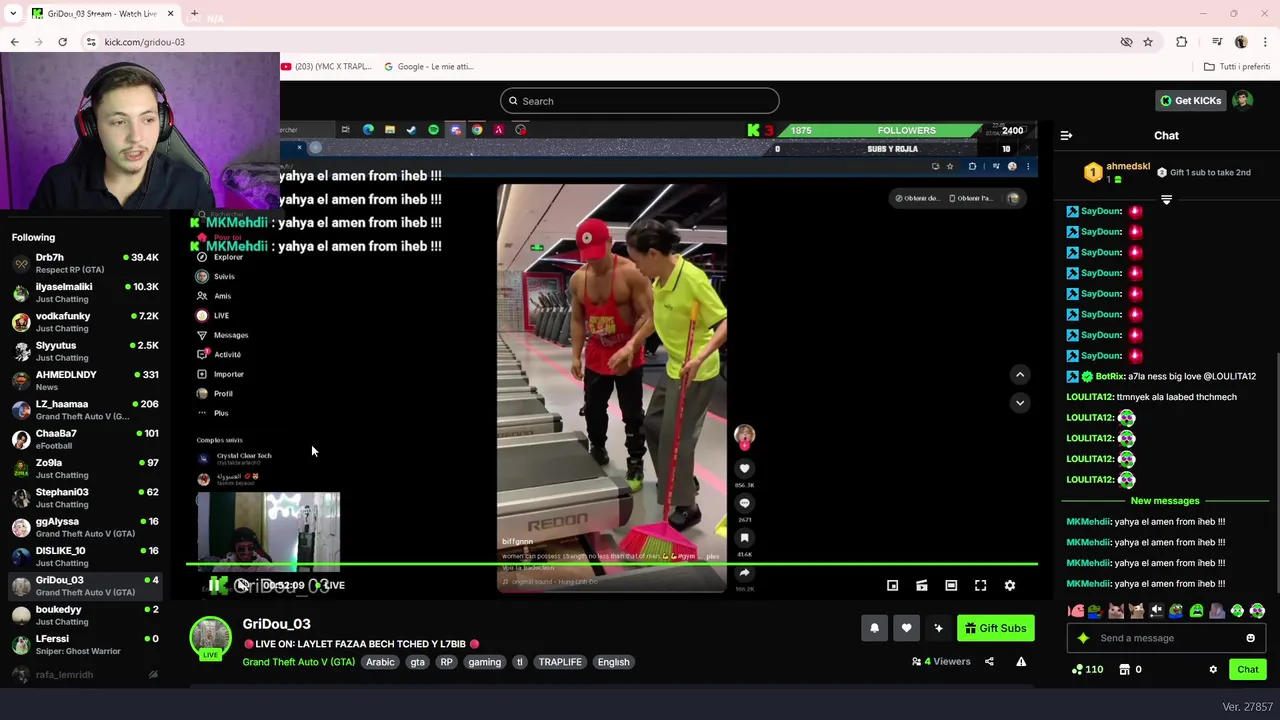Open Chrome three-dot menu

(x=1265, y=42)
